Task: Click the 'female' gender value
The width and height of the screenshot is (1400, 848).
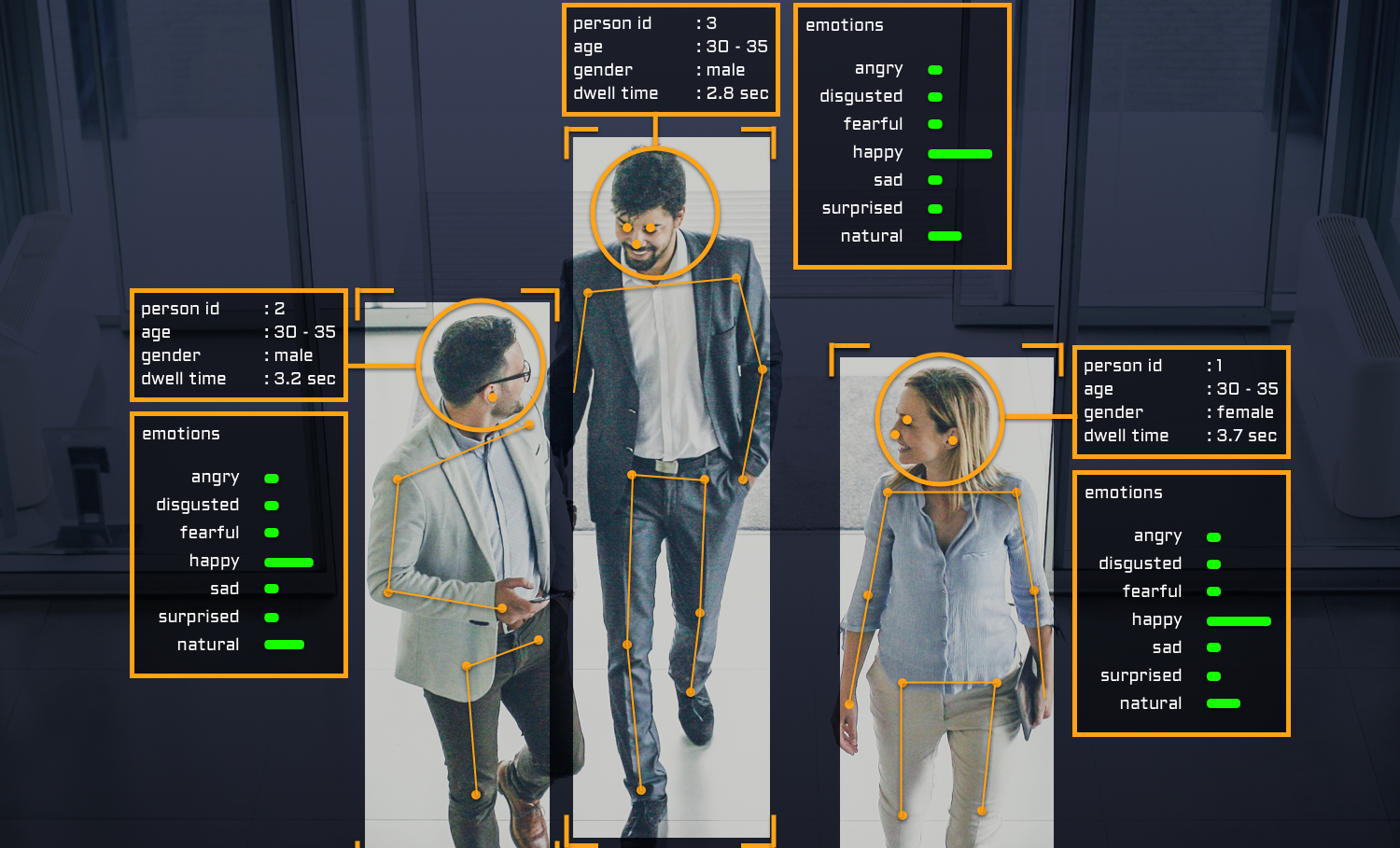Action: pyautogui.click(x=1245, y=412)
